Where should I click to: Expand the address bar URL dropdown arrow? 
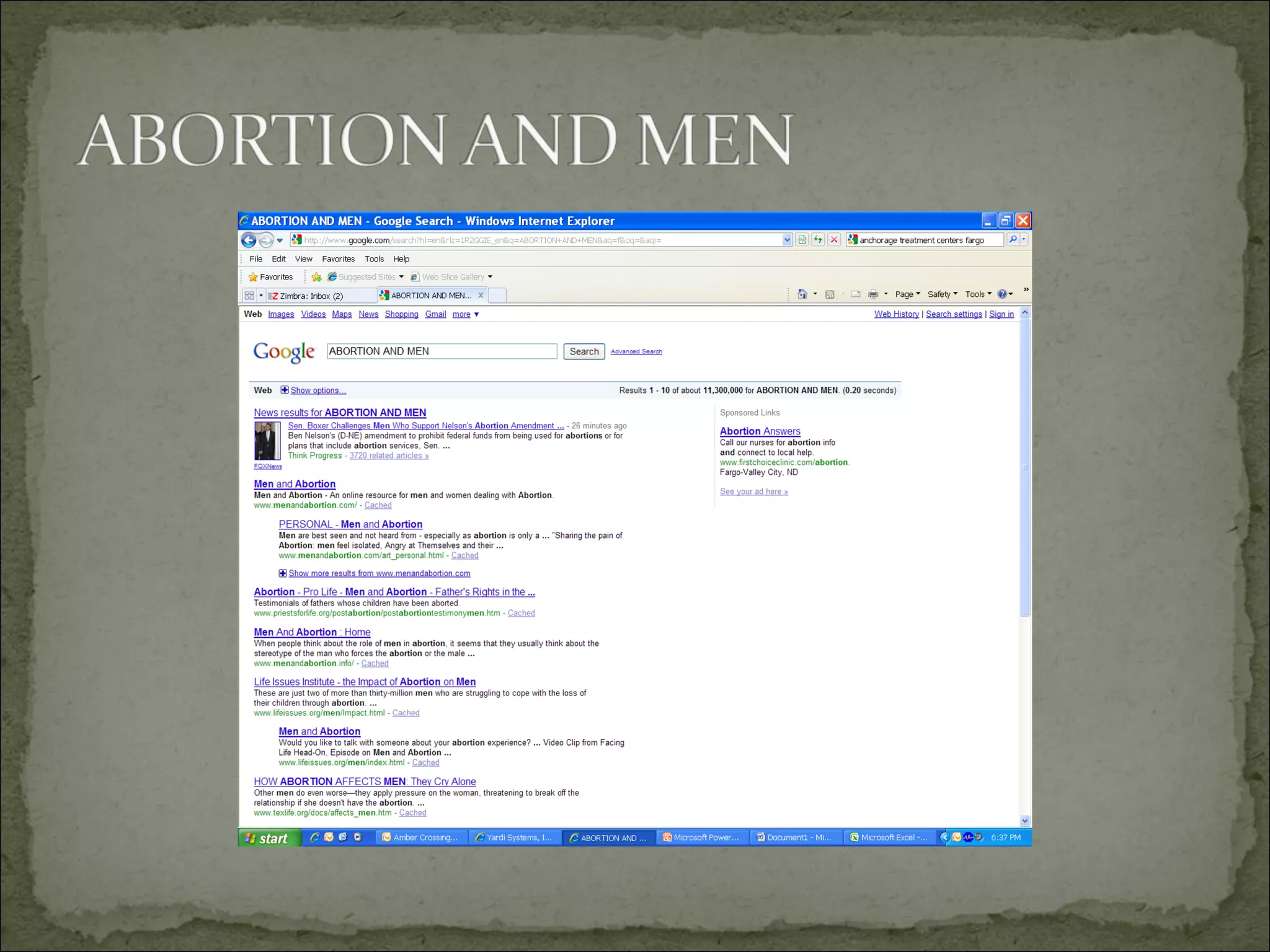(787, 240)
